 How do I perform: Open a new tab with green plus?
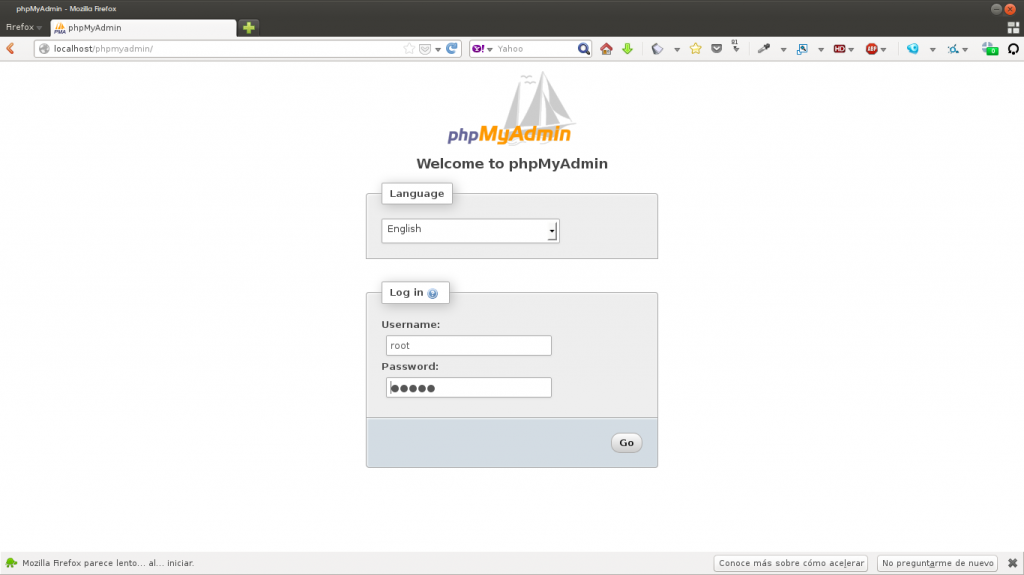click(x=249, y=27)
